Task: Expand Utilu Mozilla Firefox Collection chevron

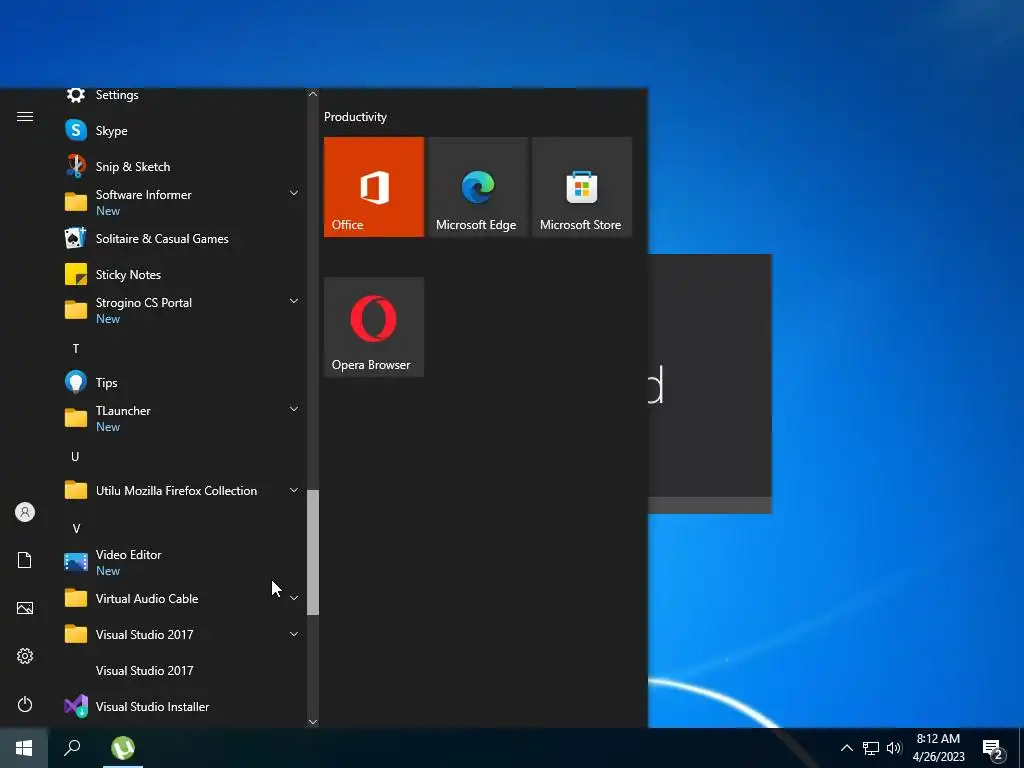Action: 294,490
